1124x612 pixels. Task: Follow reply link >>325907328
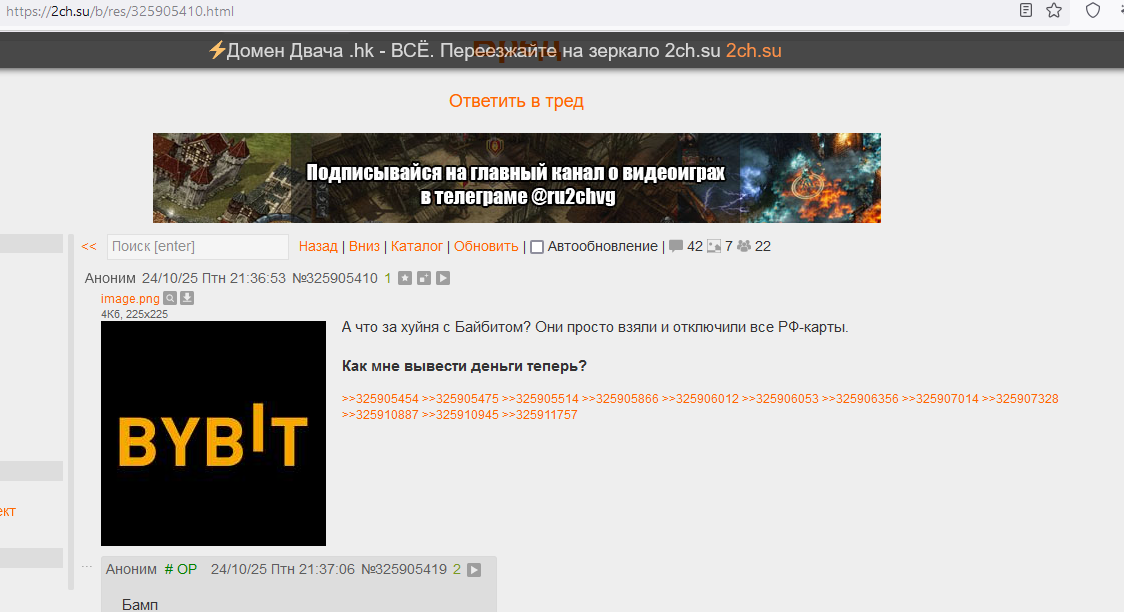click(1020, 399)
